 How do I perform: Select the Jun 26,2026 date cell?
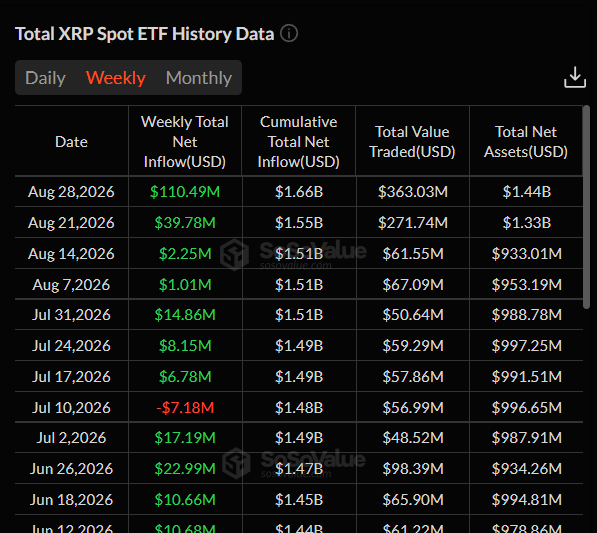coord(71,469)
